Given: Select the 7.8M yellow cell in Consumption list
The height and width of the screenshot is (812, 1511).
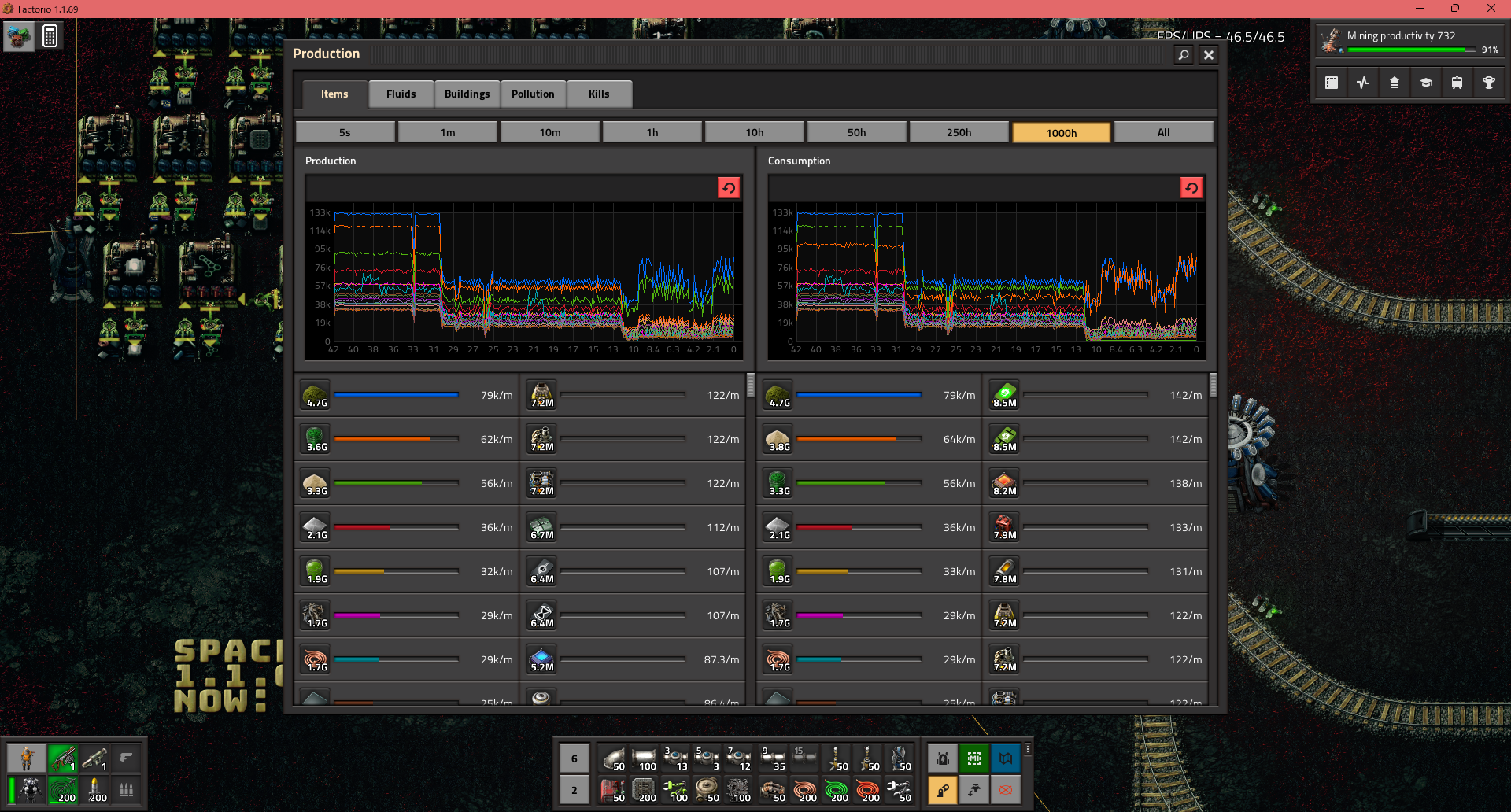Looking at the screenshot, I should (1004, 571).
